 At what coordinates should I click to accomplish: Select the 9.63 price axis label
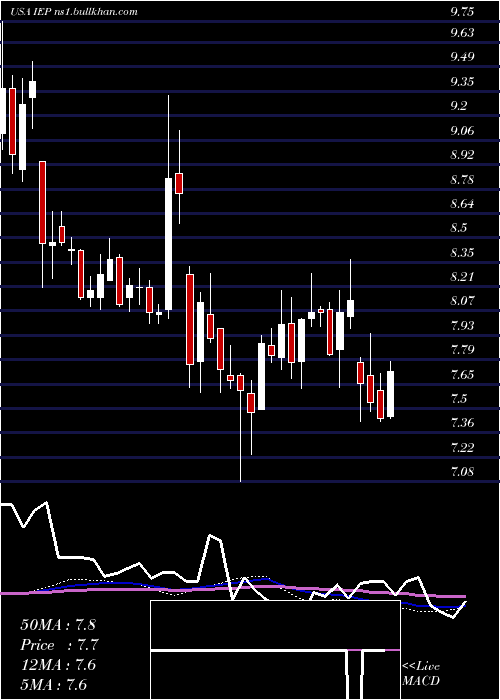(462, 33)
